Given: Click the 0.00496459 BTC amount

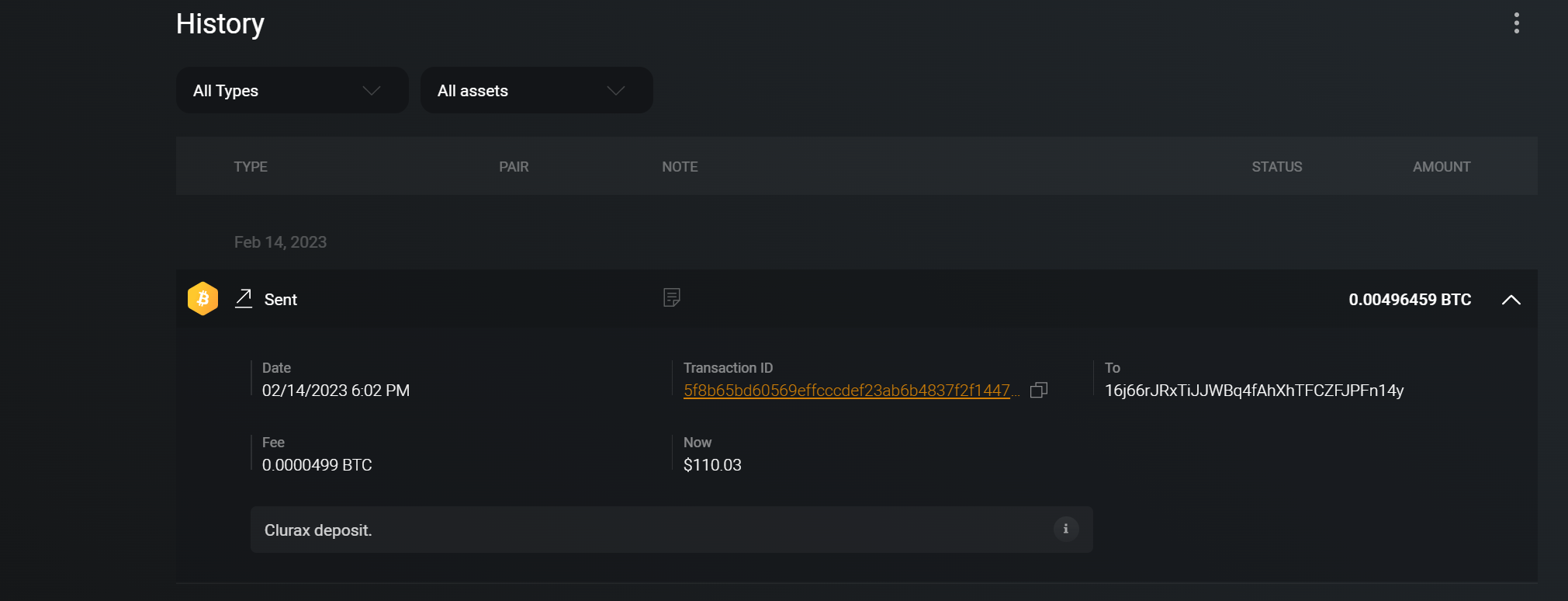Looking at the screenshot, I should [1410, 300].
